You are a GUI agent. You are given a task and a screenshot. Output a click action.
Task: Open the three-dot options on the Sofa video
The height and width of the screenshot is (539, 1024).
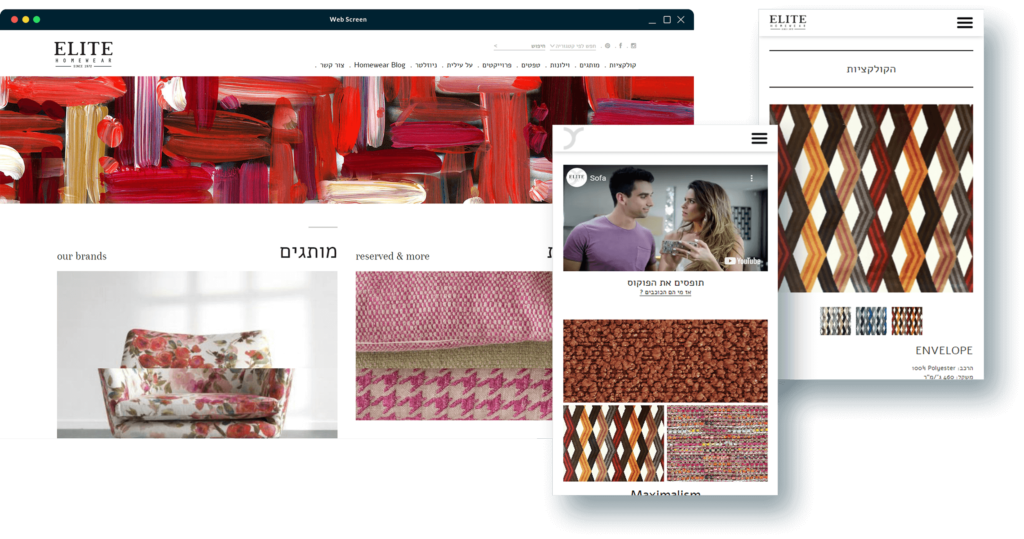pyautogui.click(x=752, y=178)
